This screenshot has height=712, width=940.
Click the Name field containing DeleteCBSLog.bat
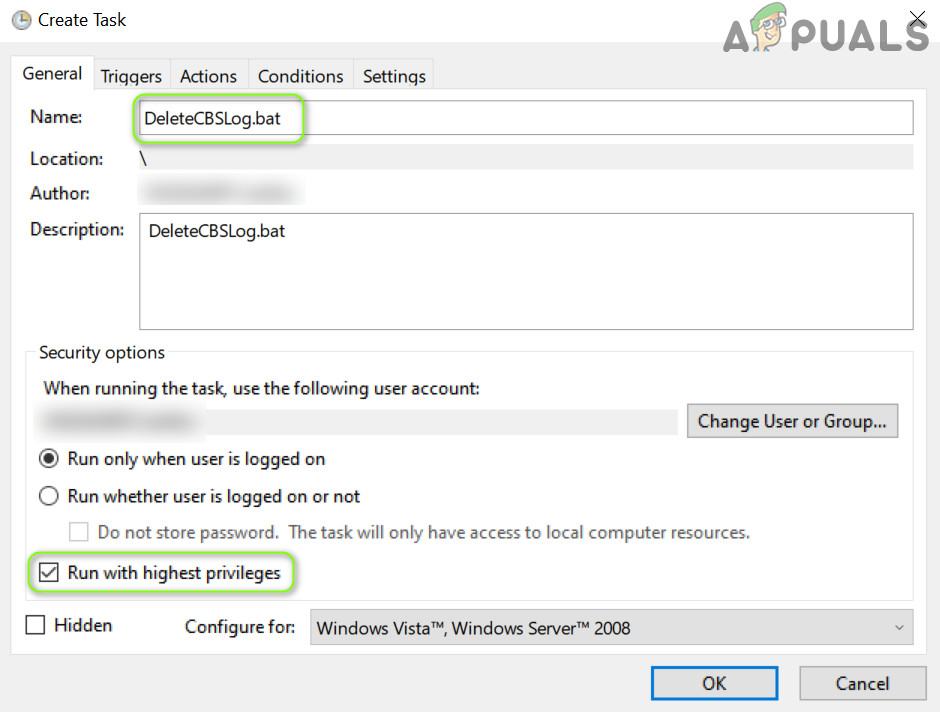[x=526, y=118]
